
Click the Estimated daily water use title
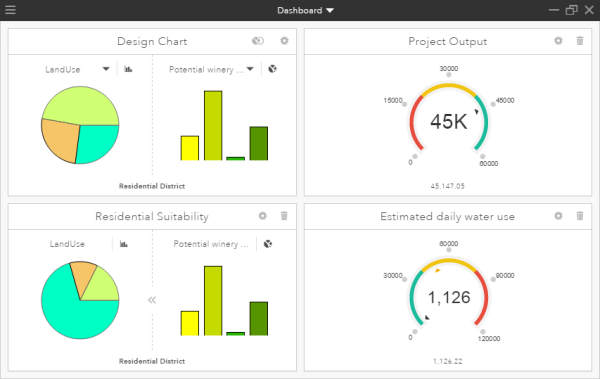tap(447, 217)
